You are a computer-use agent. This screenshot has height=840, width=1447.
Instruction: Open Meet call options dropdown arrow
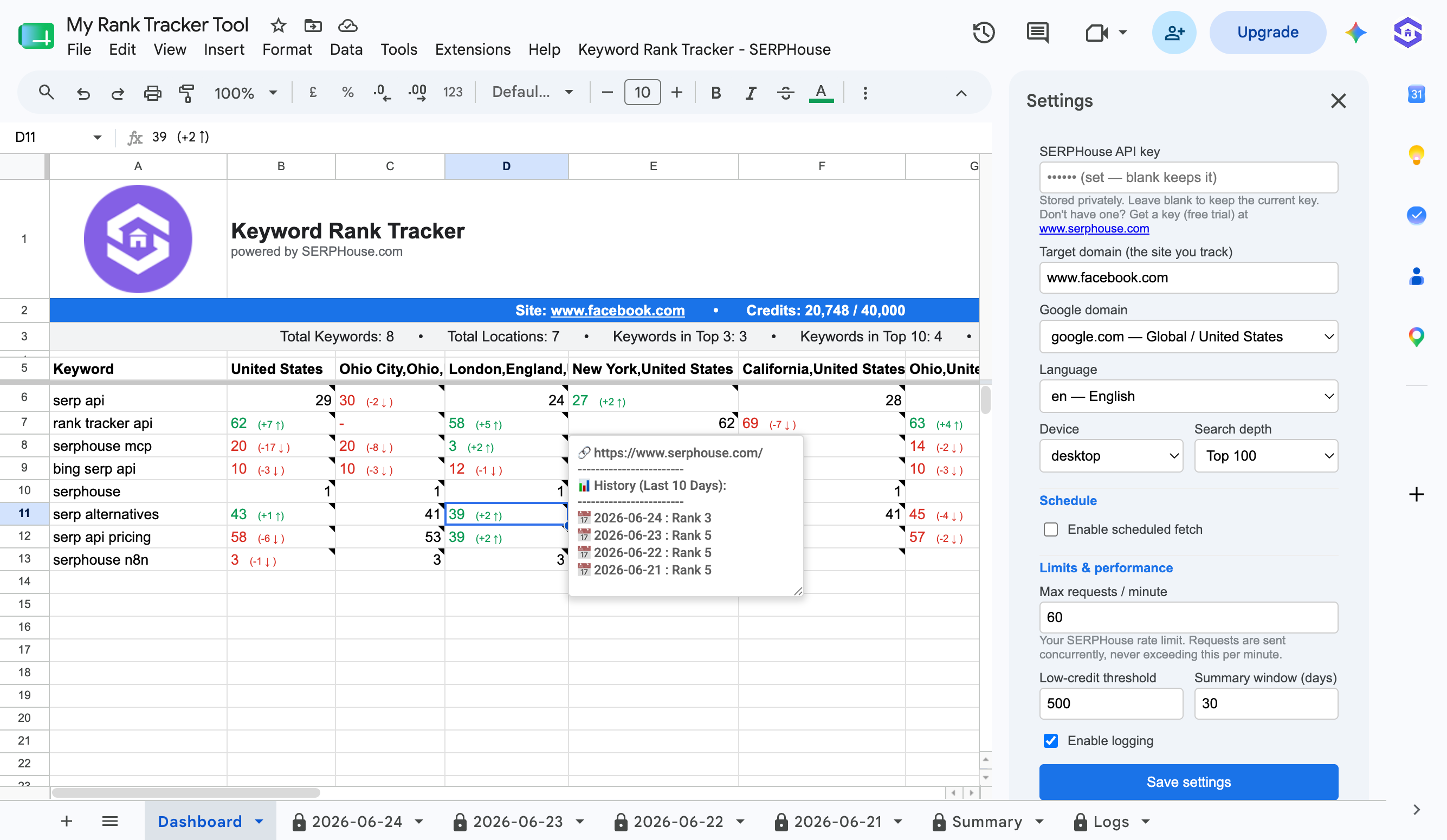click(x=1122, y=33)
